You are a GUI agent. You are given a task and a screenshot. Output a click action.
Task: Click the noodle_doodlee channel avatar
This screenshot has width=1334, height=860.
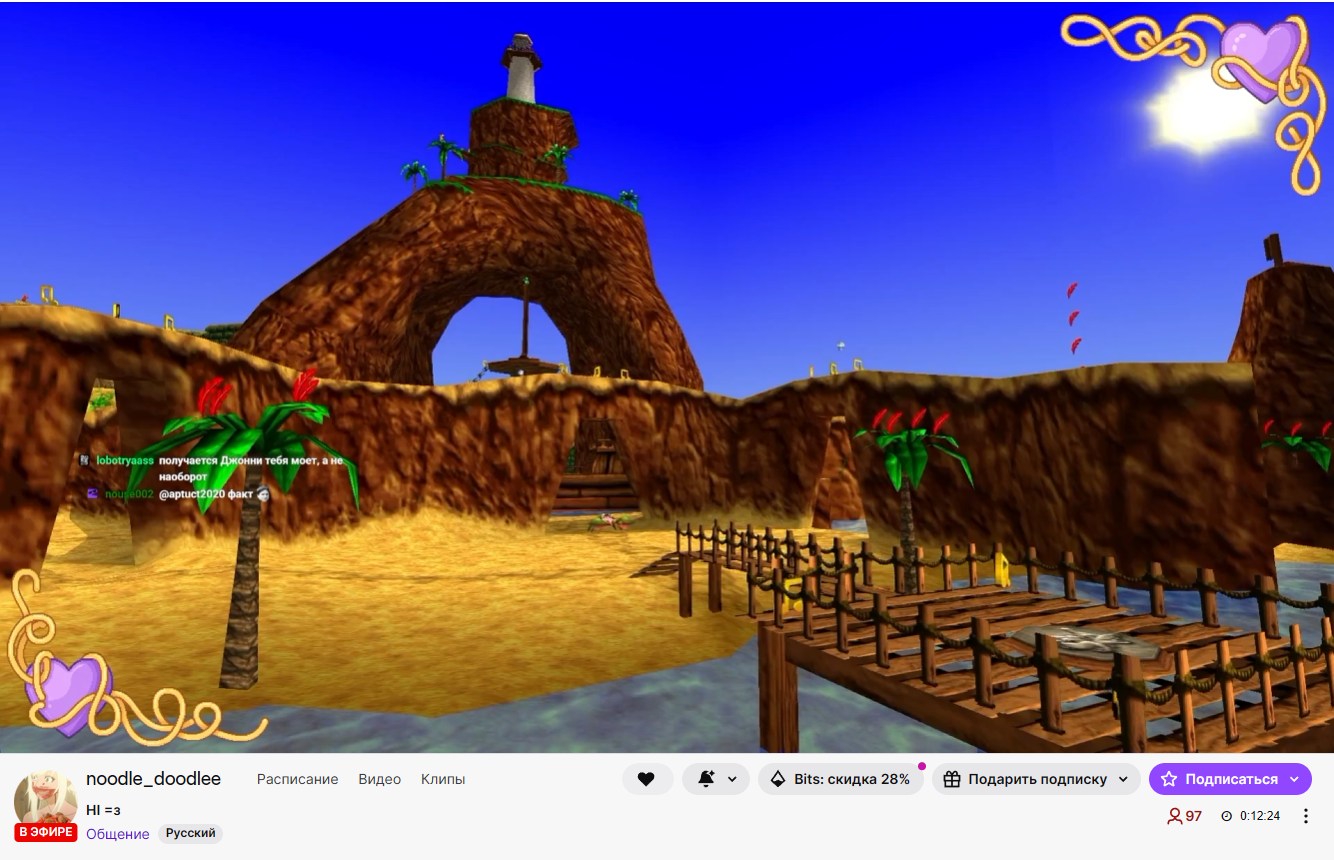(45, 800)
